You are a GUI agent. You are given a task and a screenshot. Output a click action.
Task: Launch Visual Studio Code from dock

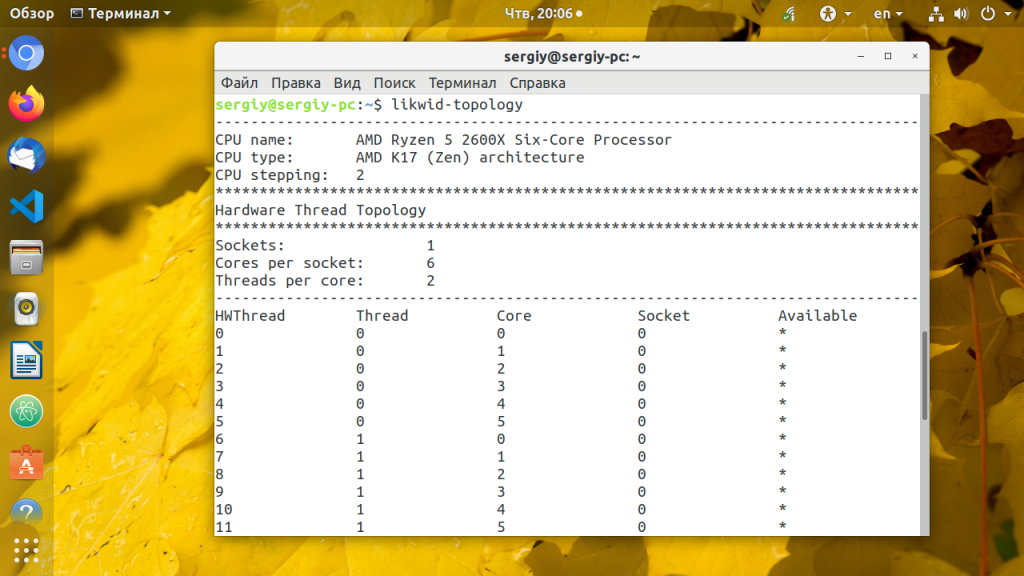(27, 207)
